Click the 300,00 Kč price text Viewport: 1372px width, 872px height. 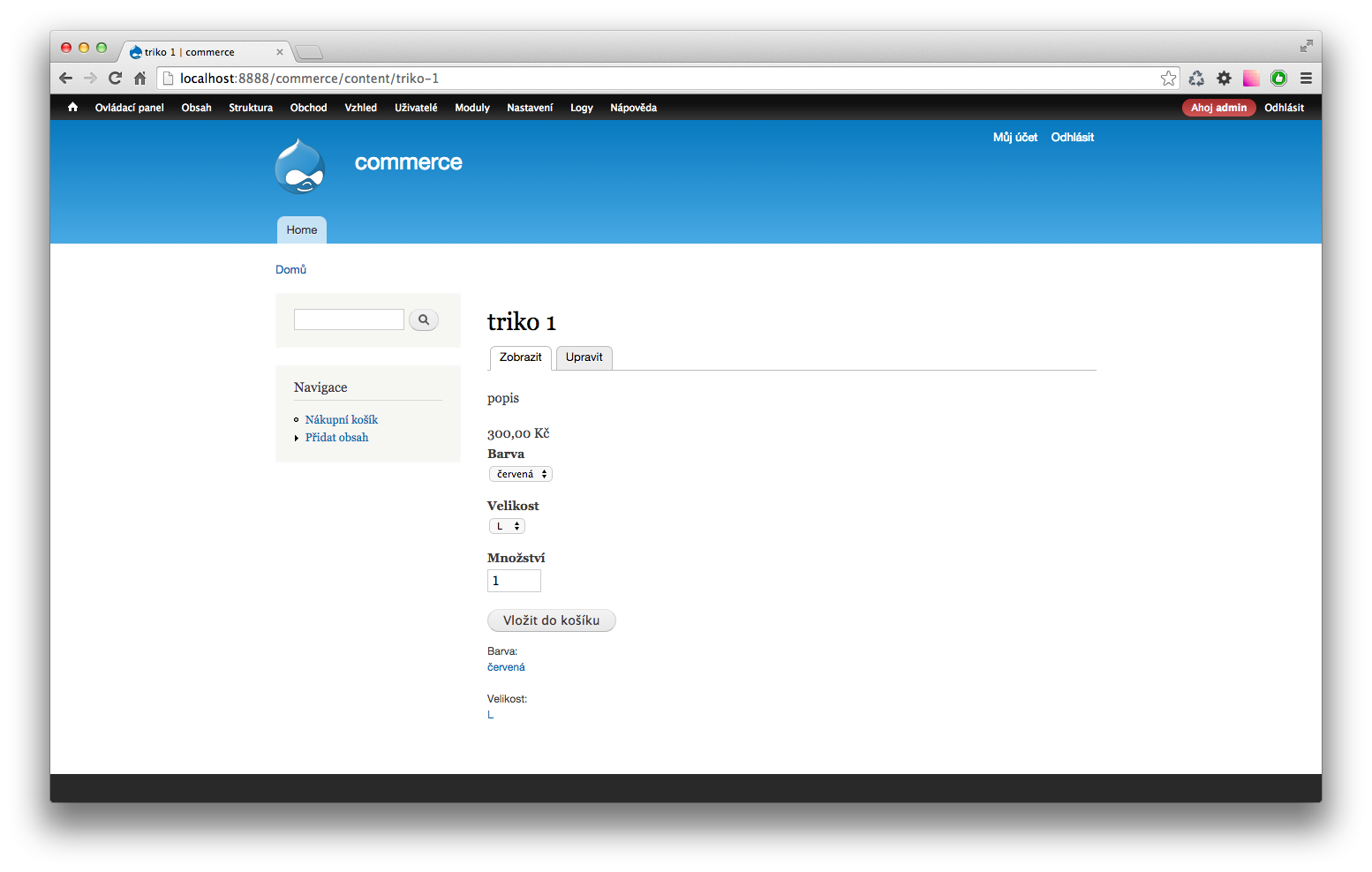pyautogui.click(x=518, y=433)
